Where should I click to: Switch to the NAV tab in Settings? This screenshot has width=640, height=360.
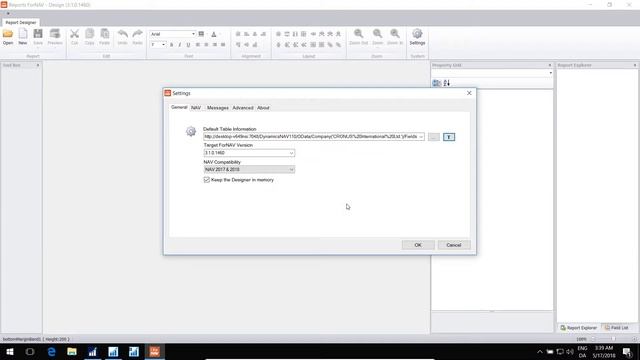(196, 108)
